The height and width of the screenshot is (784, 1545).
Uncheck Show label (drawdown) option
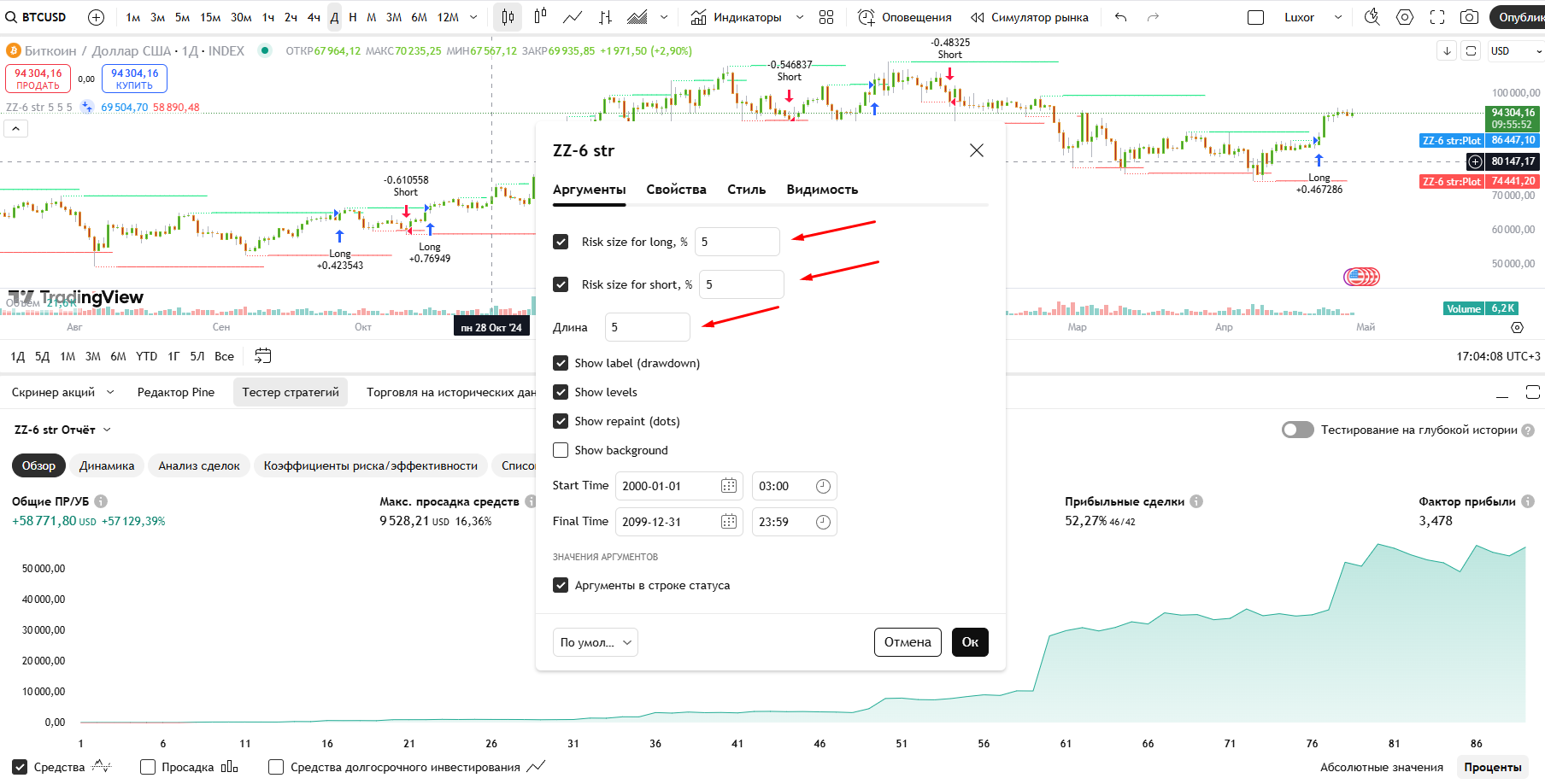pyautogui.click(x=561, y=363)
